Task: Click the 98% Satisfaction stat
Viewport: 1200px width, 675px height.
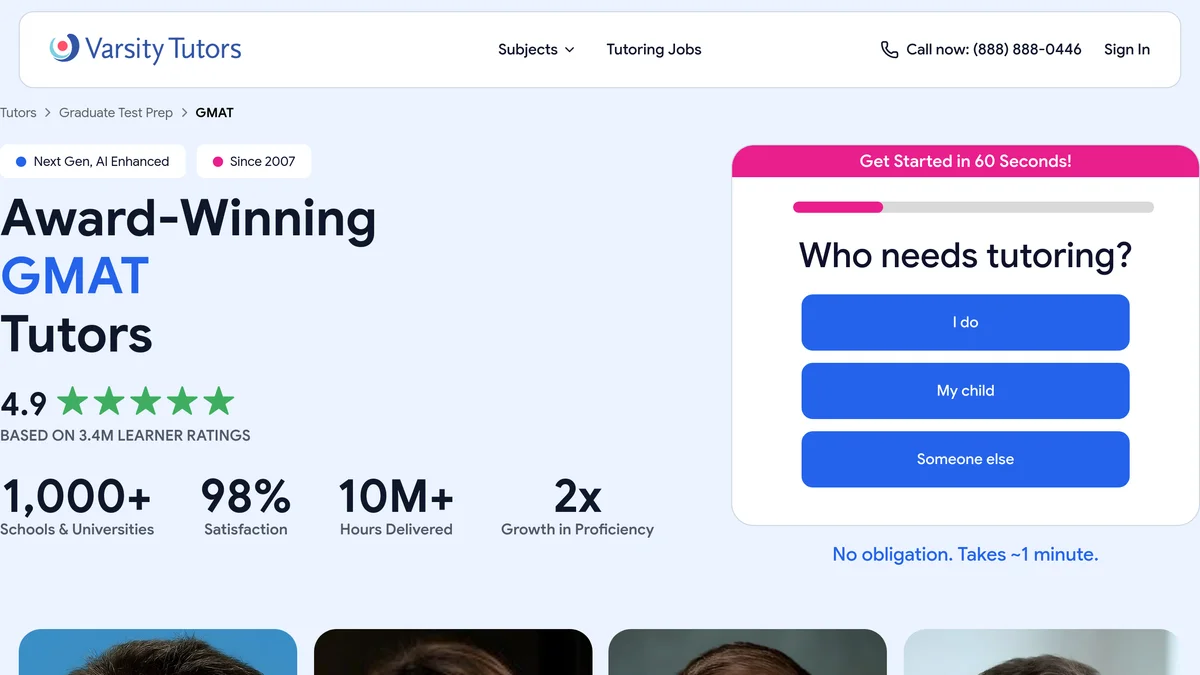Action: pyautogui.click(x=246, y=507)
